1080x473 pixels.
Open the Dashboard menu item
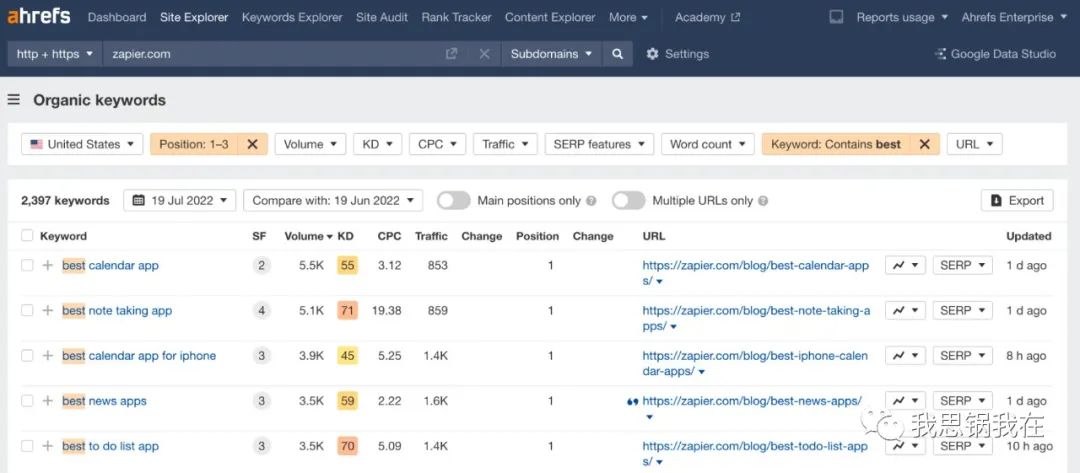pyautogui.click(x=117, y=17)
